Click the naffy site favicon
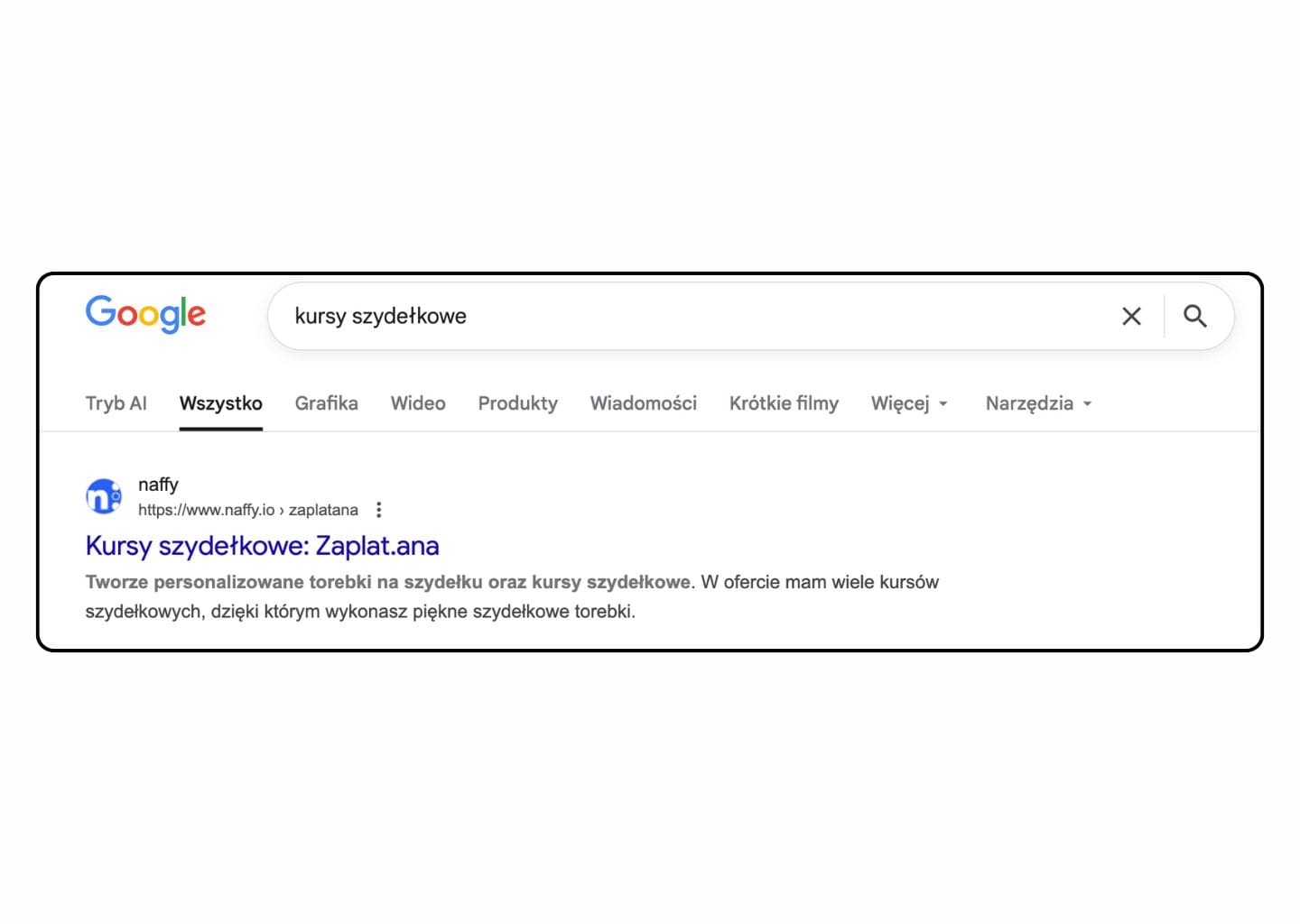 click(x=103, y=495)
